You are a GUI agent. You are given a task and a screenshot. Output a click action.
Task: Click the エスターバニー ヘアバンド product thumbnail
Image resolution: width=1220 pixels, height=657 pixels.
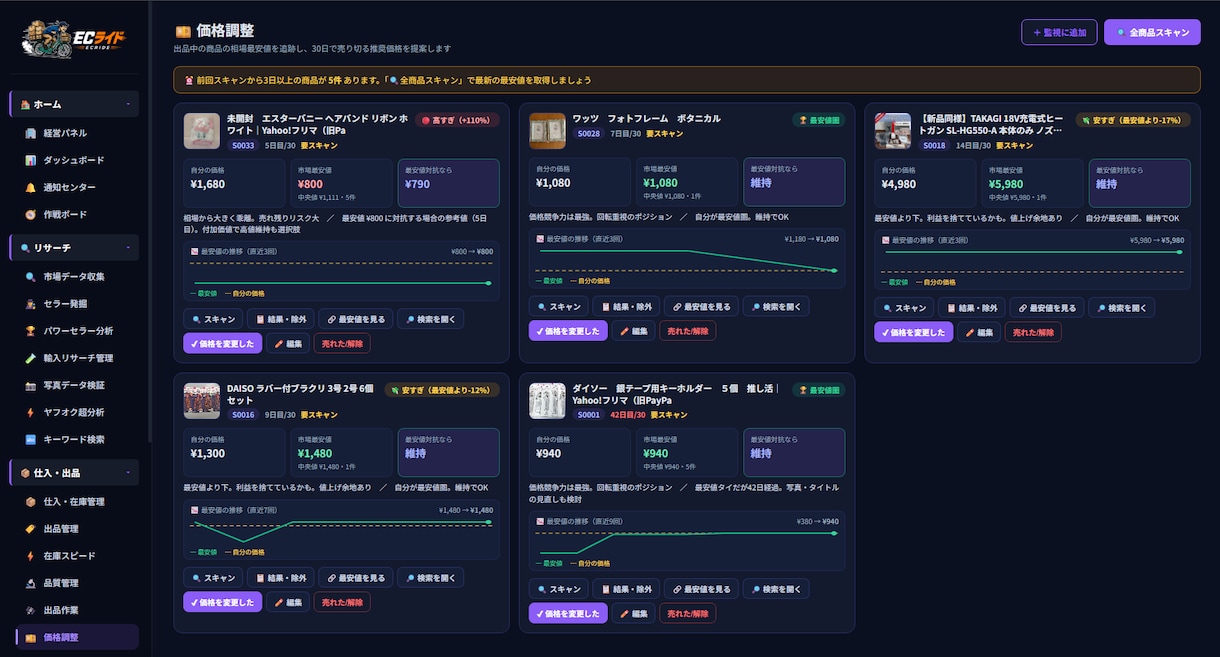coord(202,131)
